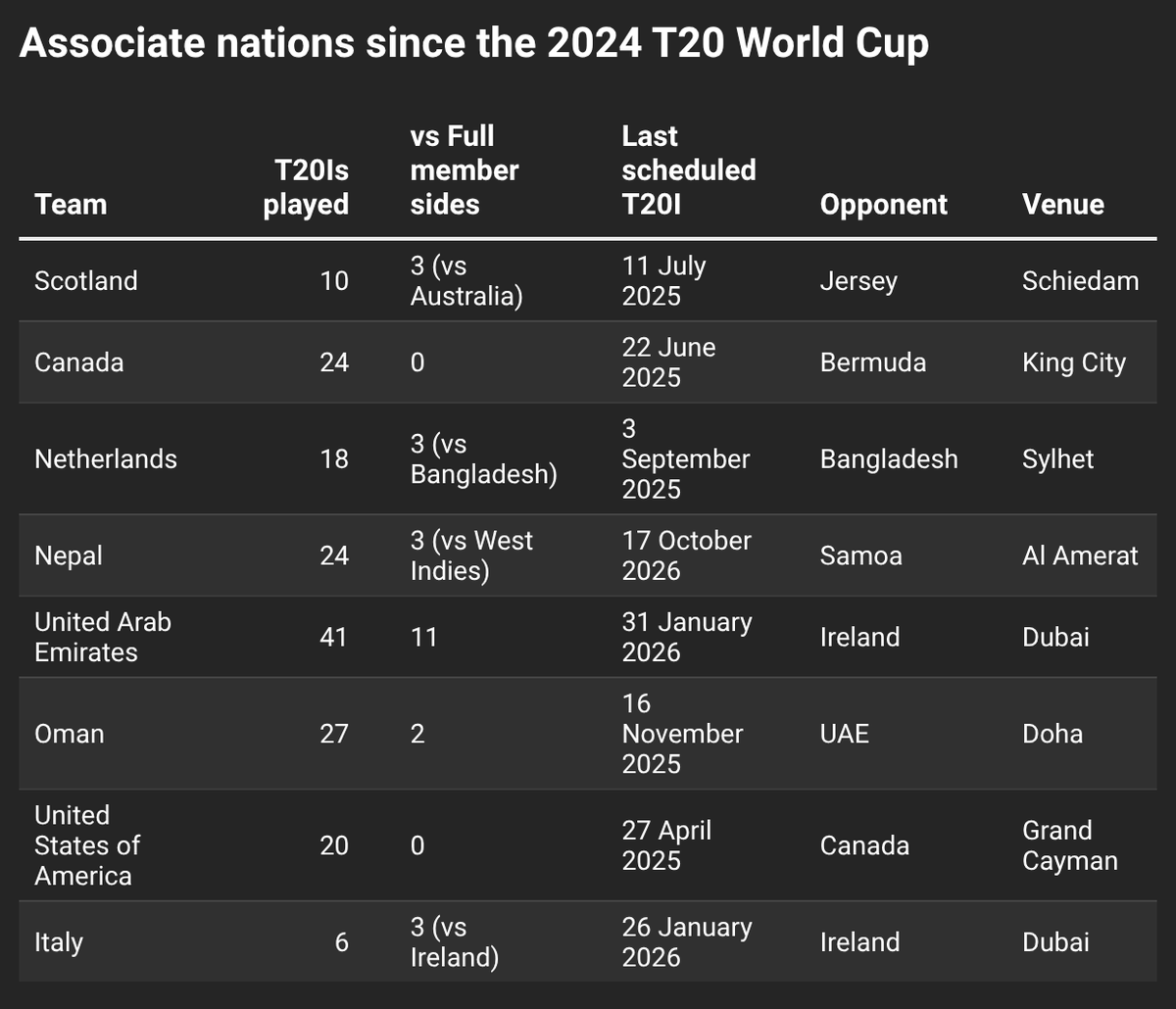The image size is (1176, 1009).
Task: Click the Italy team cell
Action: pos(58,942)
